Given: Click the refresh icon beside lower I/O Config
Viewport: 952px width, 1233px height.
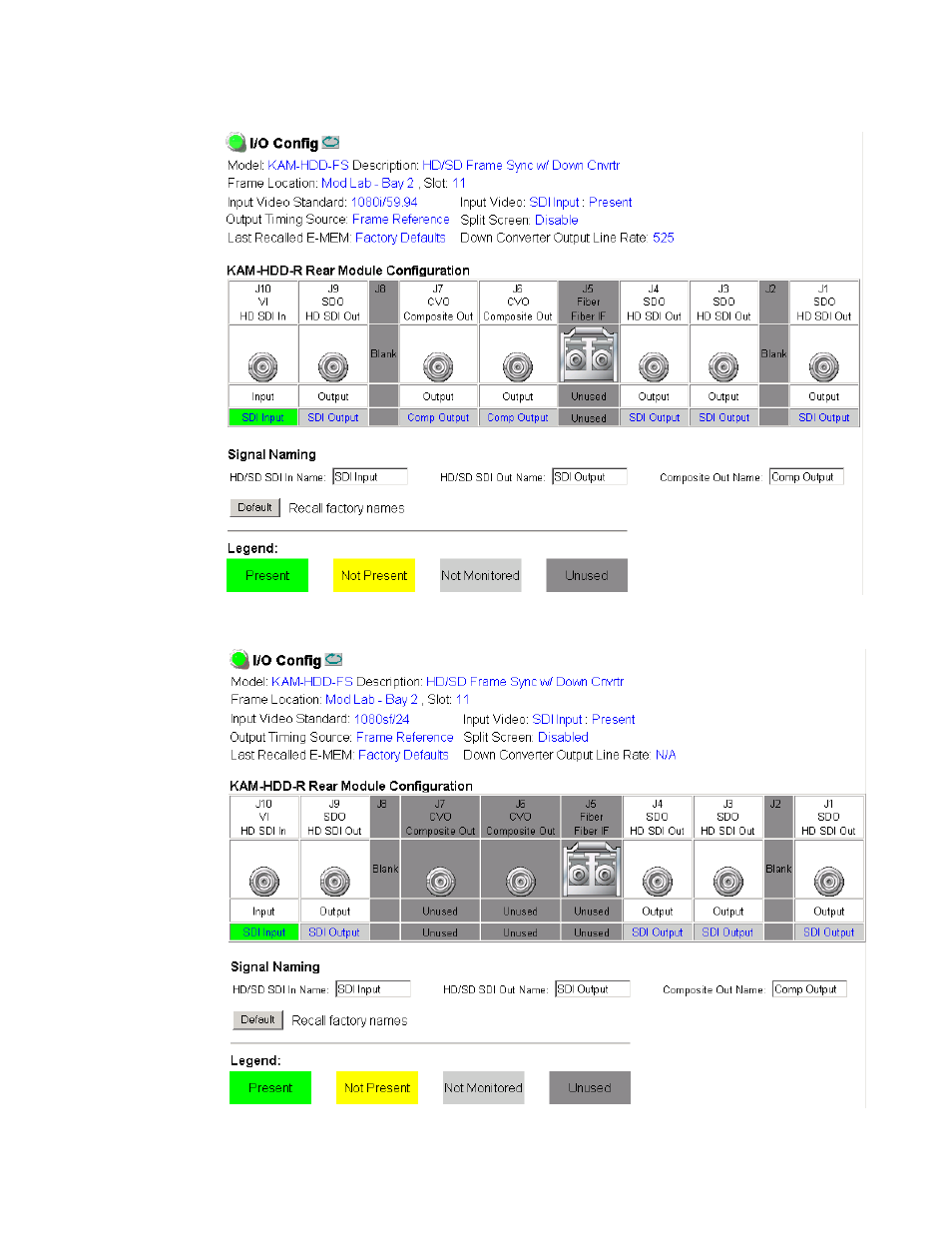Looking at the screenshot, I should coord(334,660).
